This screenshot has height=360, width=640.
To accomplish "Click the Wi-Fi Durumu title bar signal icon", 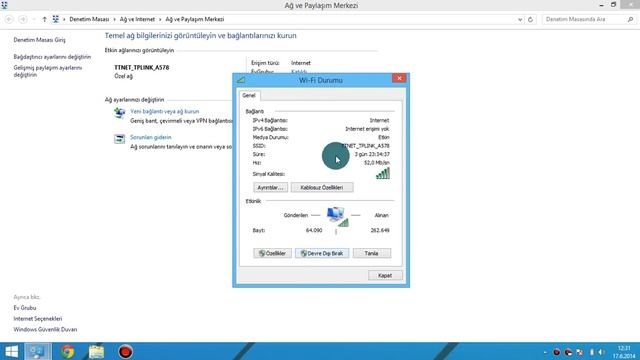I will tap(241, 80).
